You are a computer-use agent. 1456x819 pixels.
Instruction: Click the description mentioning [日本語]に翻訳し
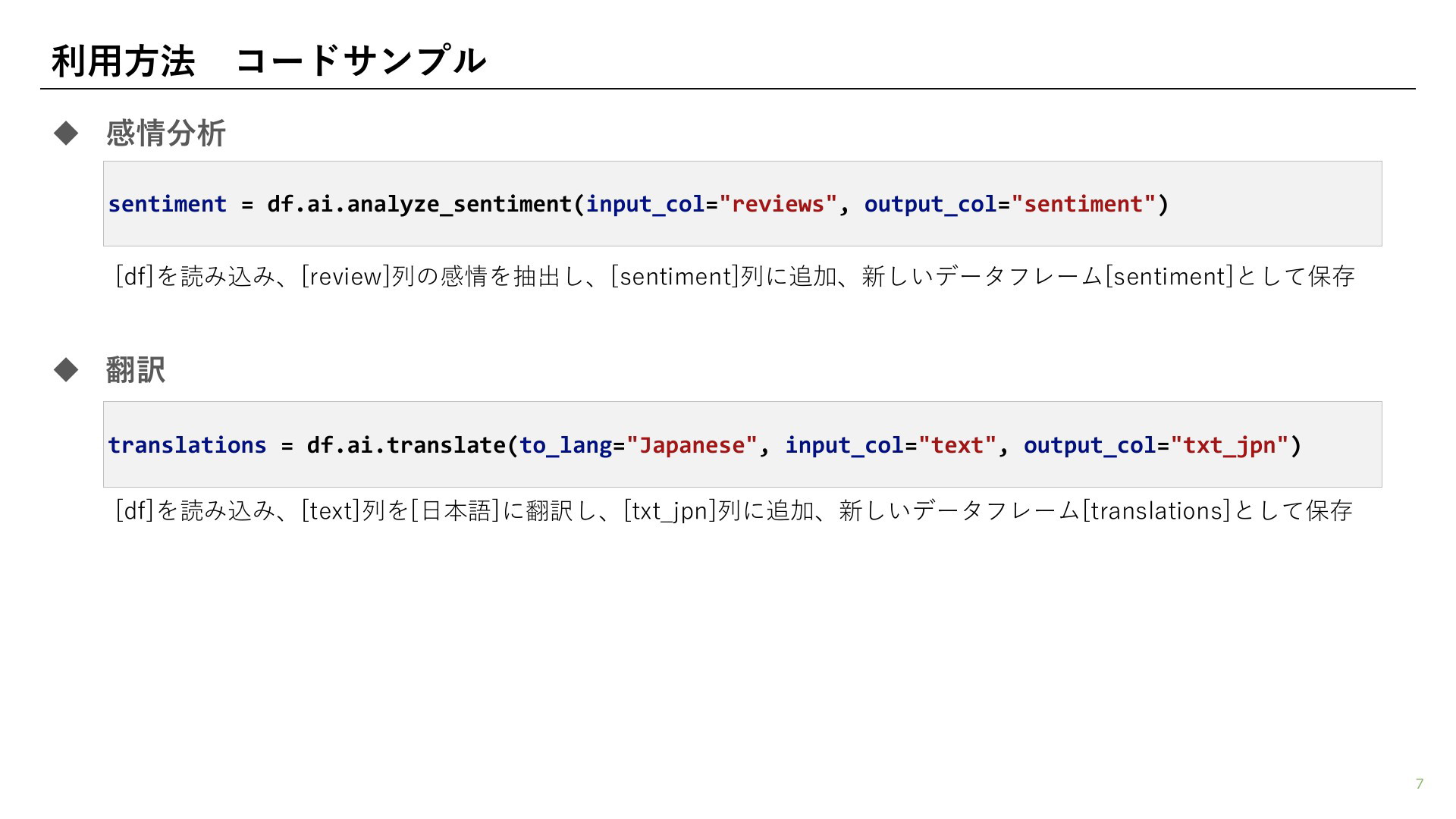(x=733, y=510)
